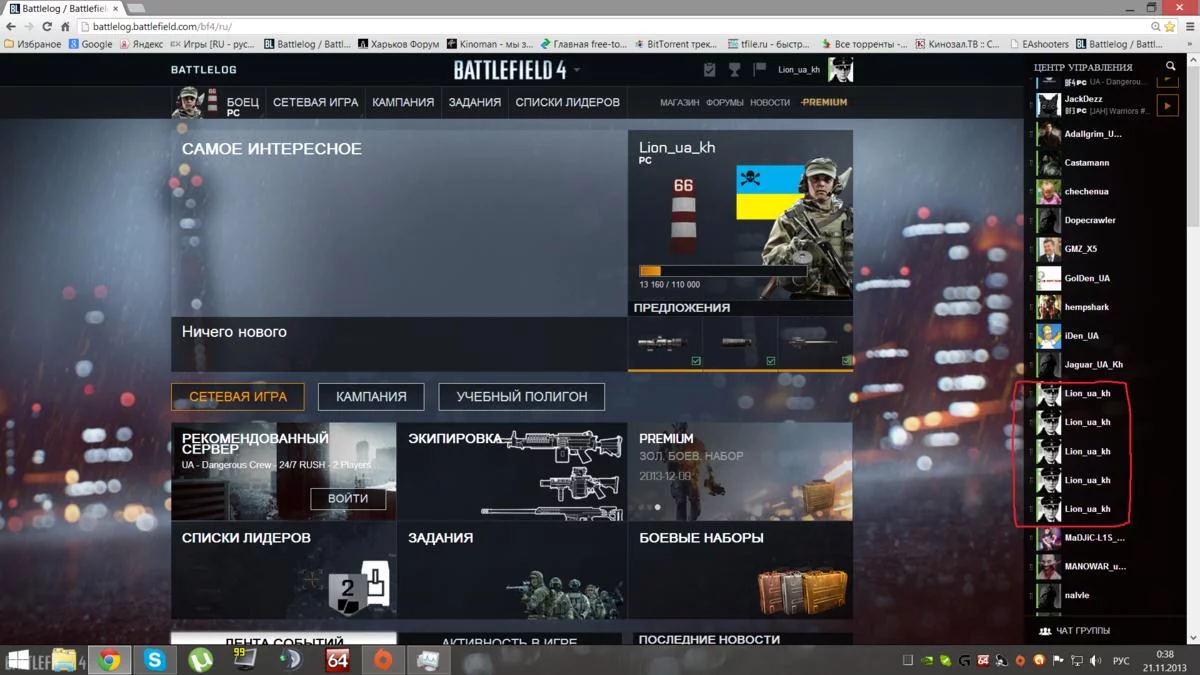This screenshot has height=675, width=1200.
Task: Bookmark this page with the star icon
Action: click(1170, 27)
